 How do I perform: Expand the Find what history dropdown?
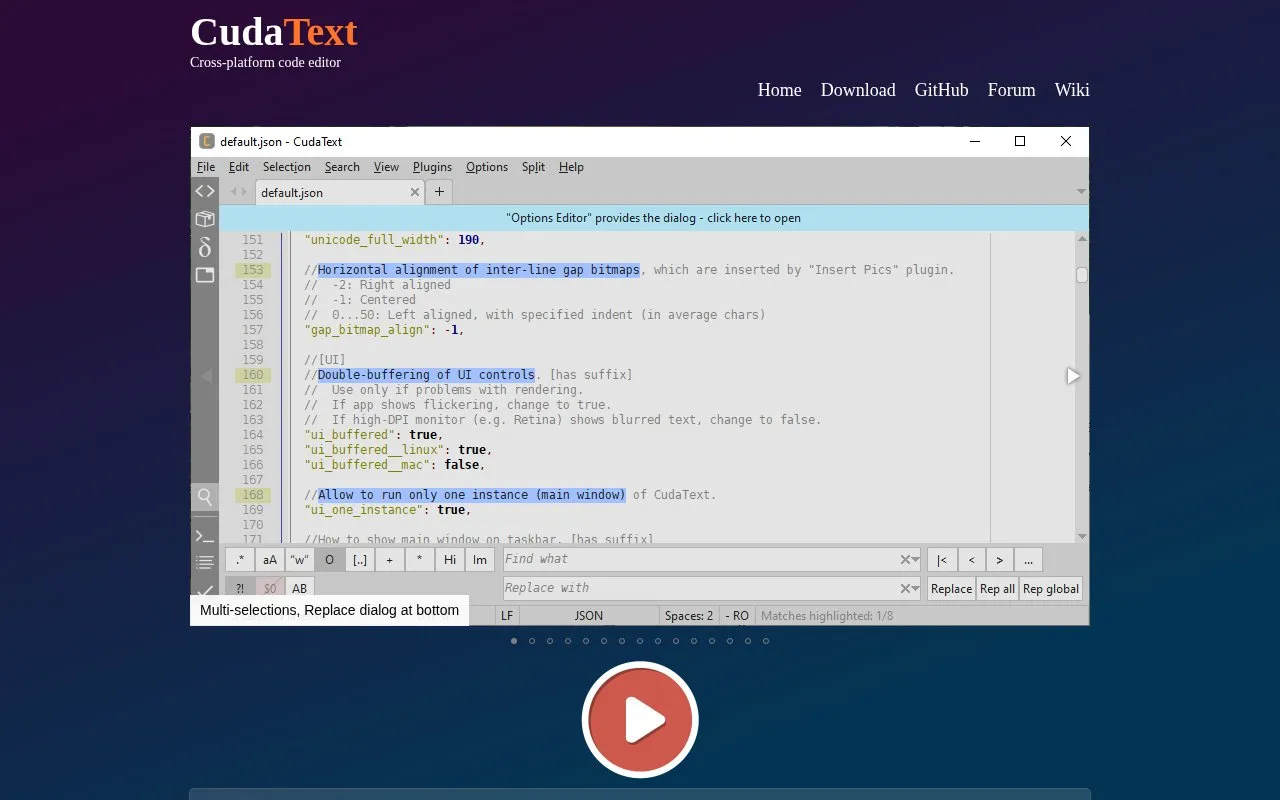point(916,560)
